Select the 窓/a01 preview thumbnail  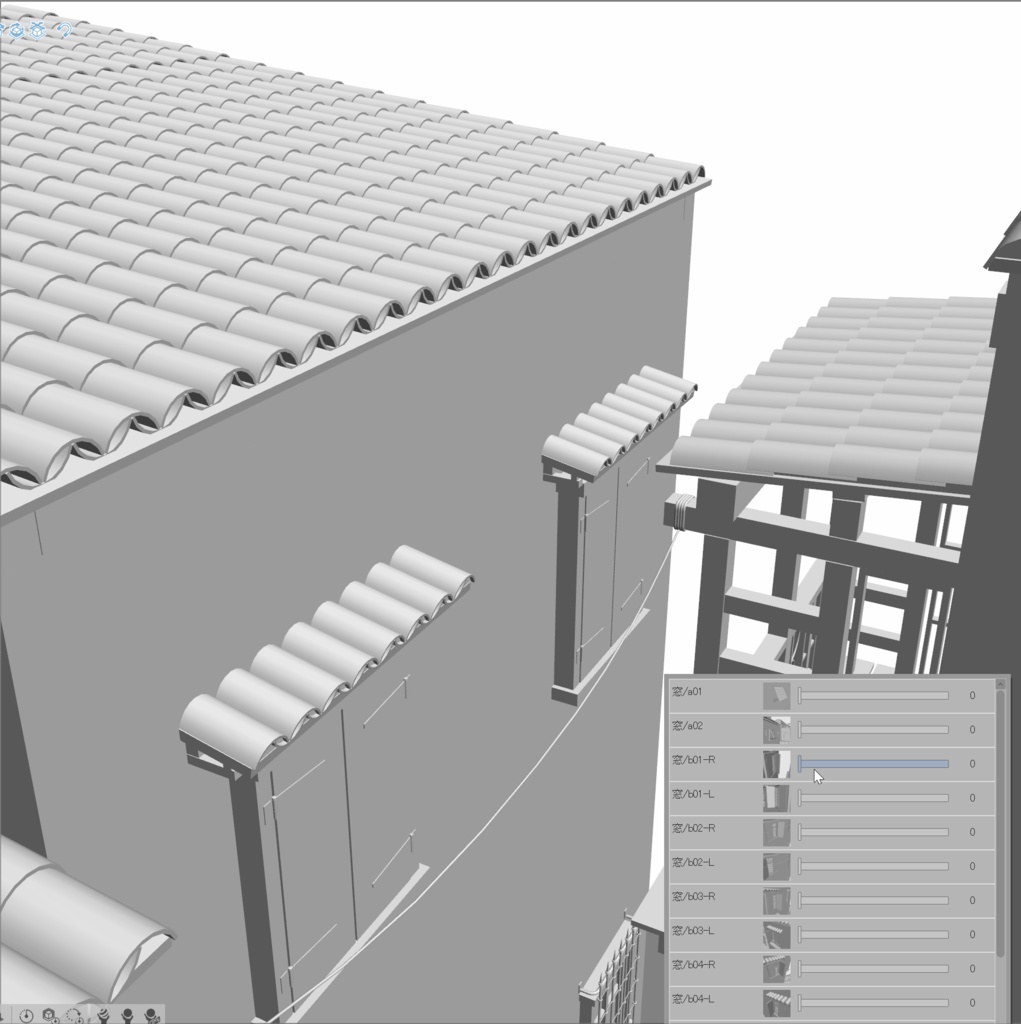point(777,696)
